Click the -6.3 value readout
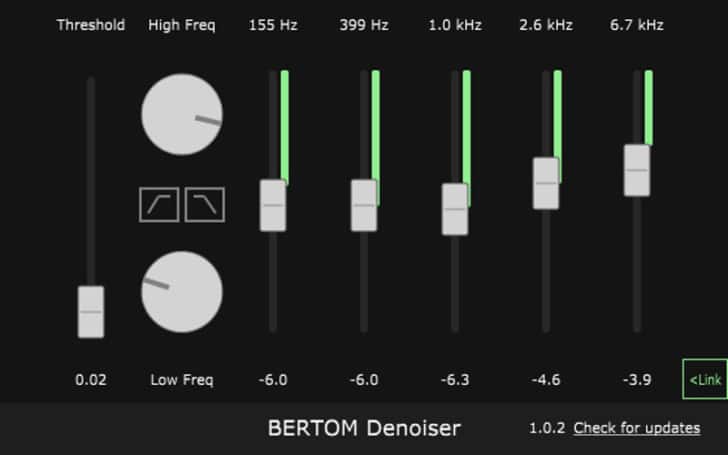The height and width of the screenshot is (455, 728). 455,380
